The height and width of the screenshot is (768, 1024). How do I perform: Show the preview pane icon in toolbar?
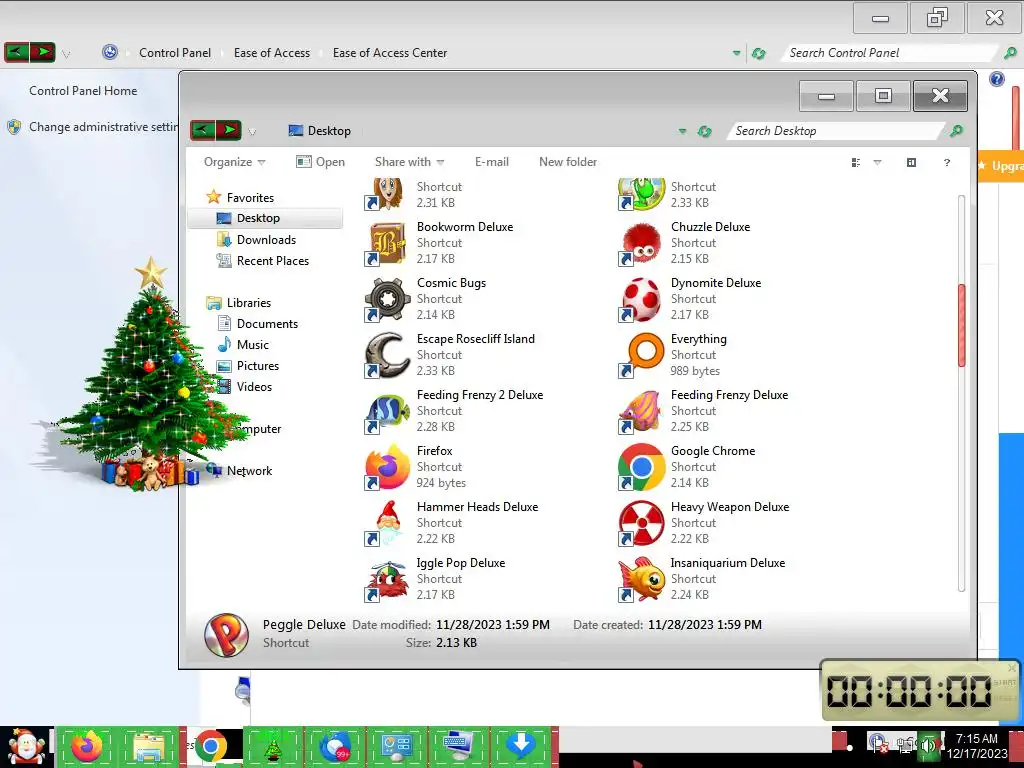tap(911, 163)
